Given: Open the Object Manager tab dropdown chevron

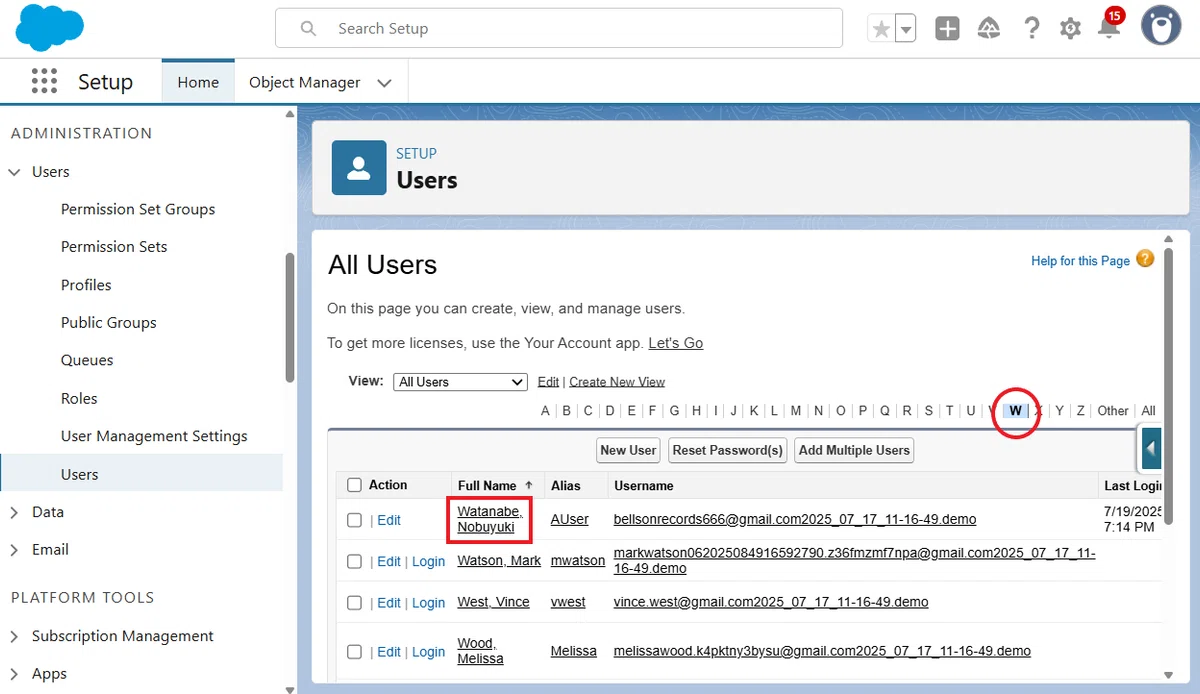Looking at the screenshot, I should pyautogui.click(x=384, y=83).
